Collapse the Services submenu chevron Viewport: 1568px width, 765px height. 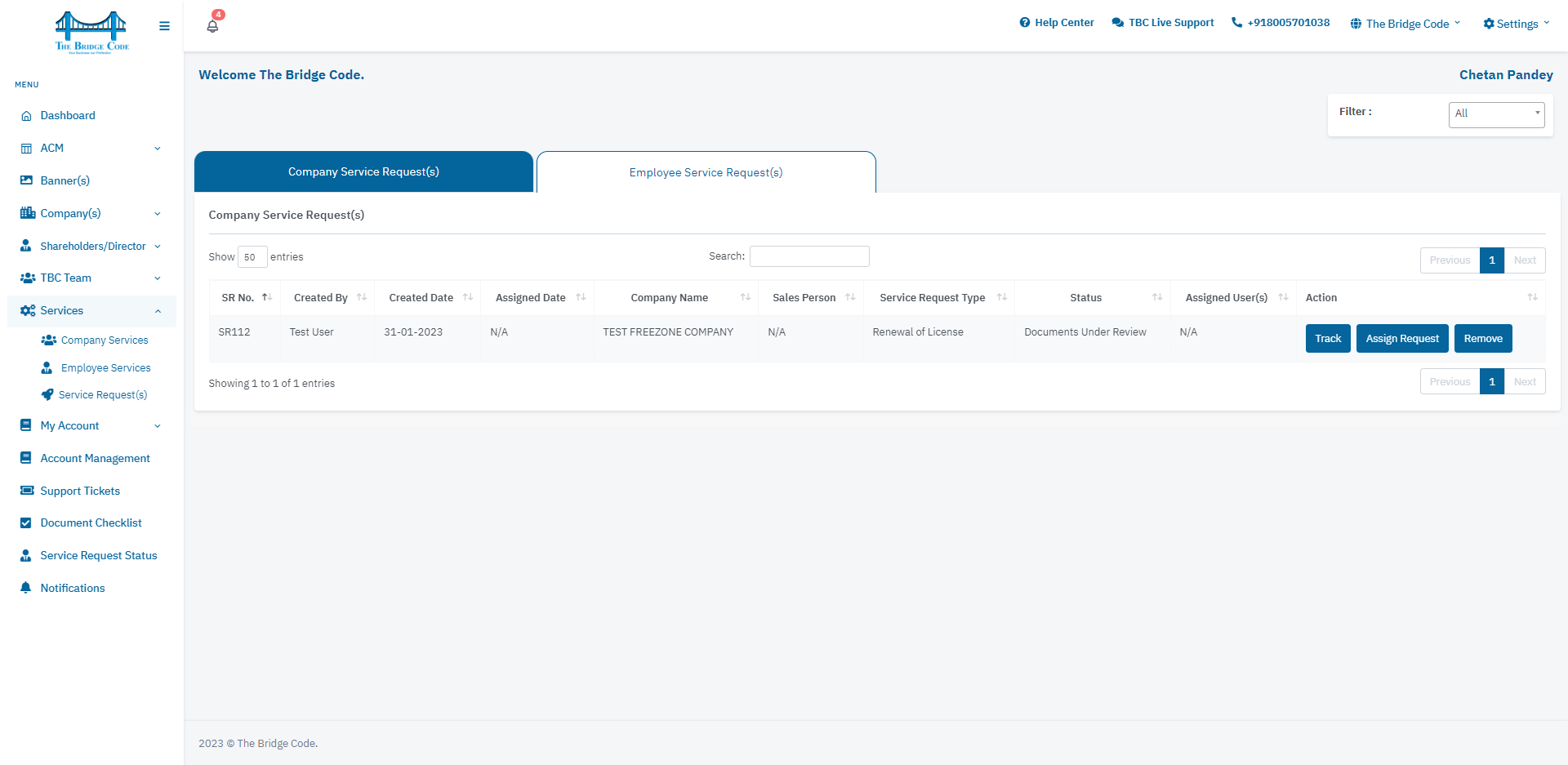pos(158,311)
